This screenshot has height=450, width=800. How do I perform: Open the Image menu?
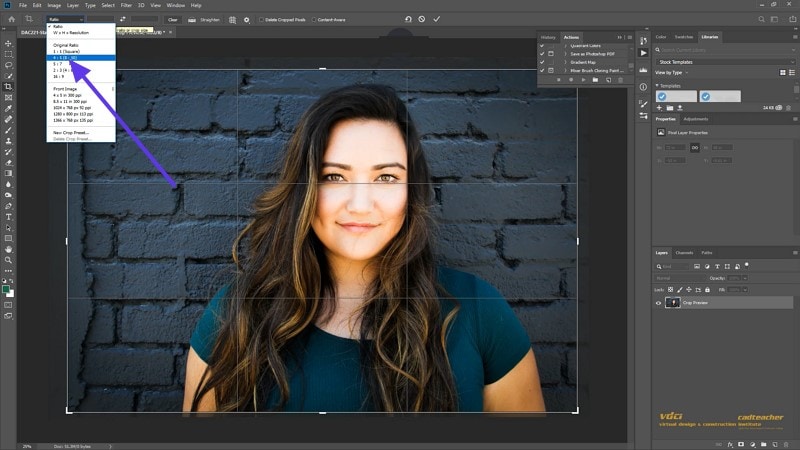[x=54, y=5]
